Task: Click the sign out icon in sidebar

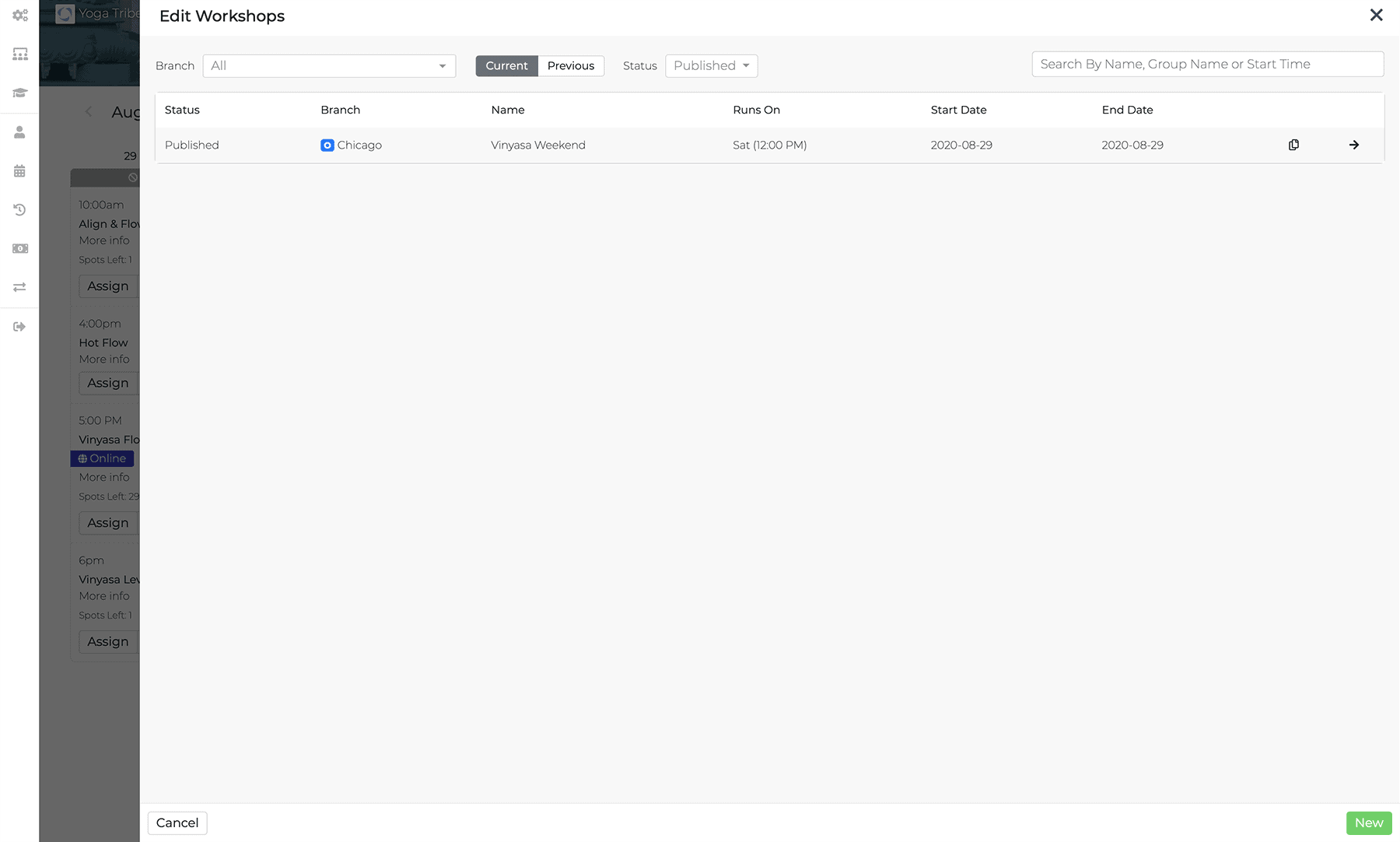Action: pyautogui.click(x=19, y=327)
